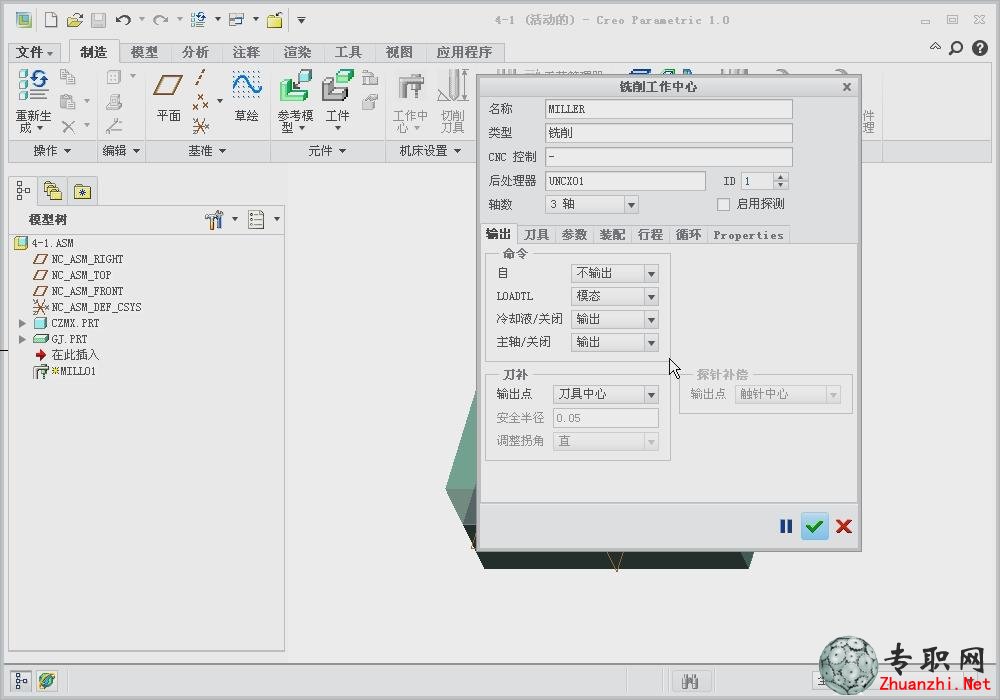Click the windows switch icon
Screen dimensions: 1000x700
click(237, 20)
